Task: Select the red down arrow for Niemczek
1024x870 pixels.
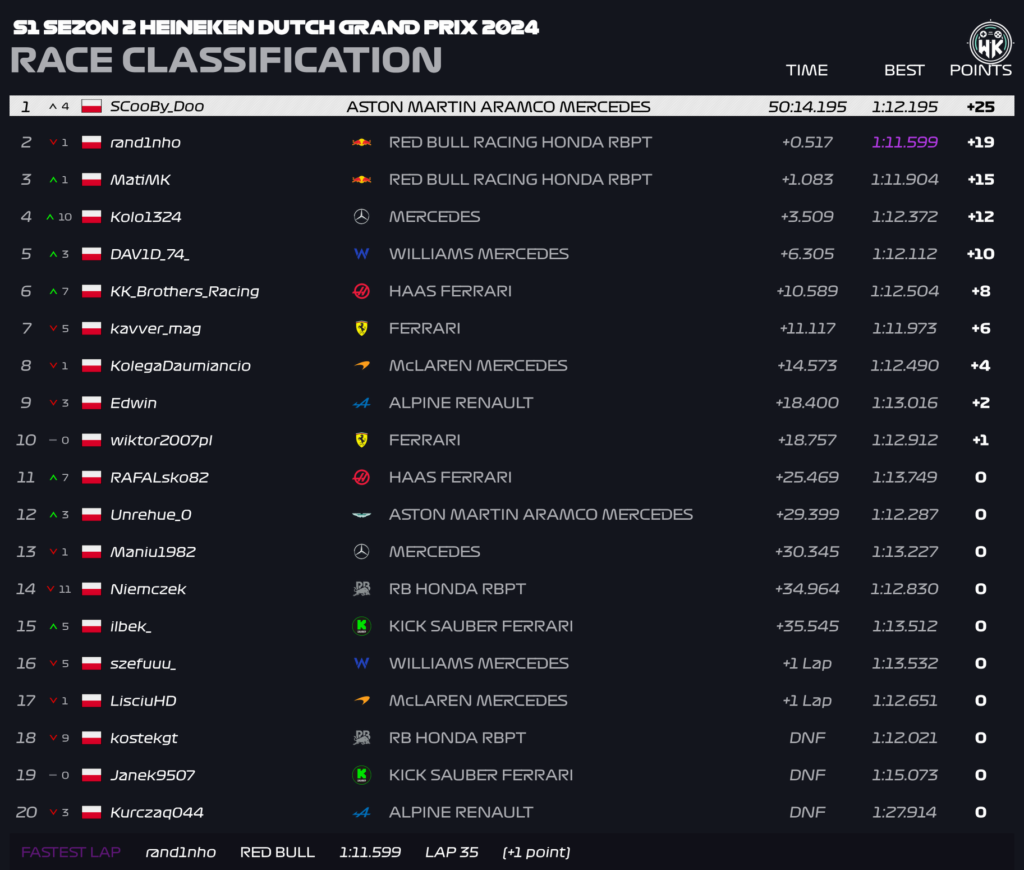Action: [50, 589]
